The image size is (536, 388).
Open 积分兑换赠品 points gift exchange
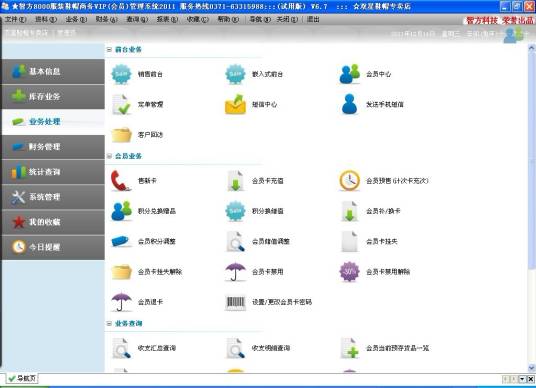(144, 211)
